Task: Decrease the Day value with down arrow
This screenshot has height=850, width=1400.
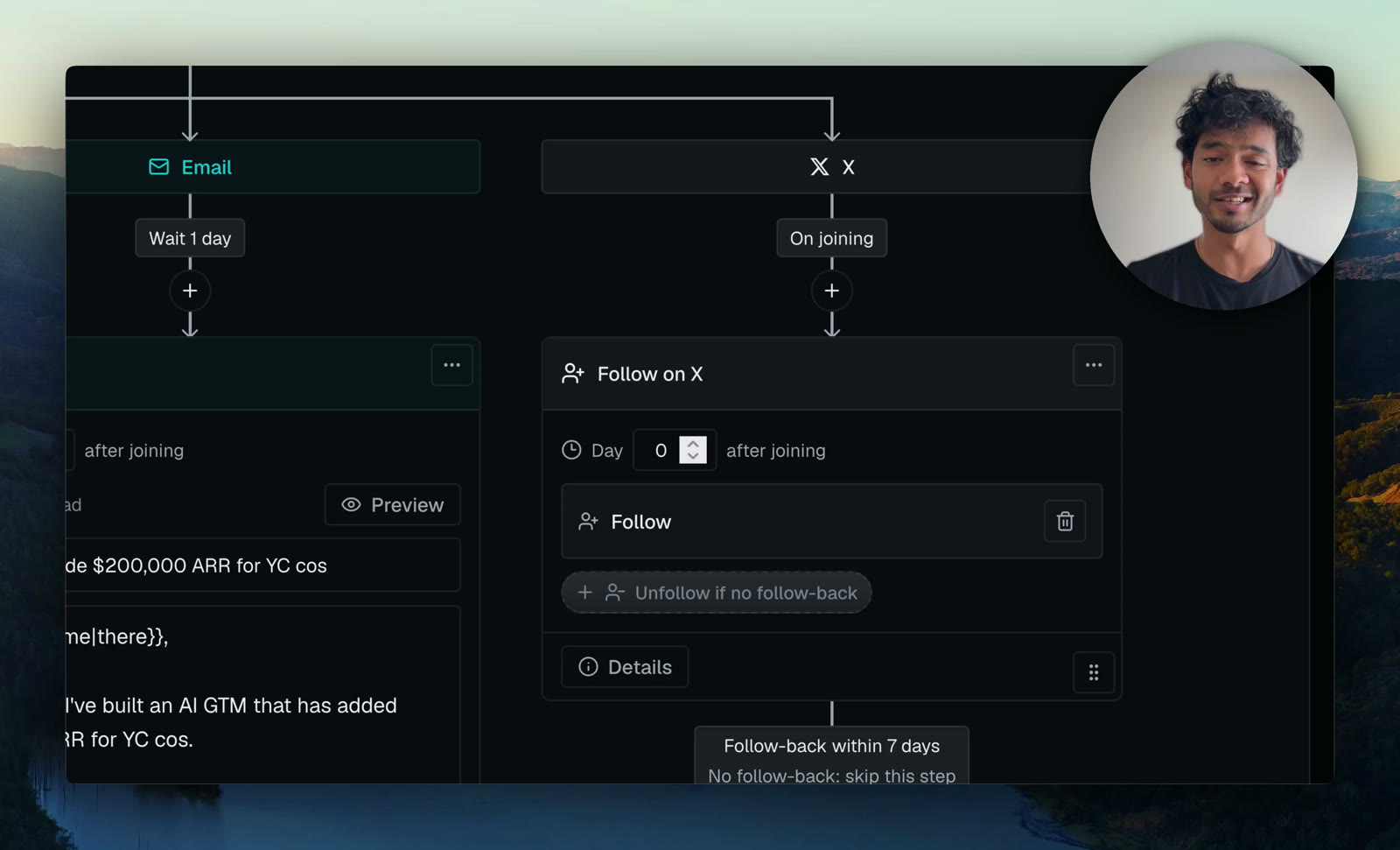Action: [693, 457]
